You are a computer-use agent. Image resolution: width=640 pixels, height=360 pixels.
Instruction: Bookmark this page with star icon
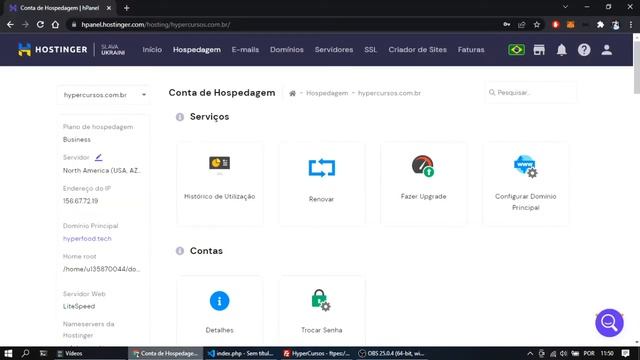537,25
